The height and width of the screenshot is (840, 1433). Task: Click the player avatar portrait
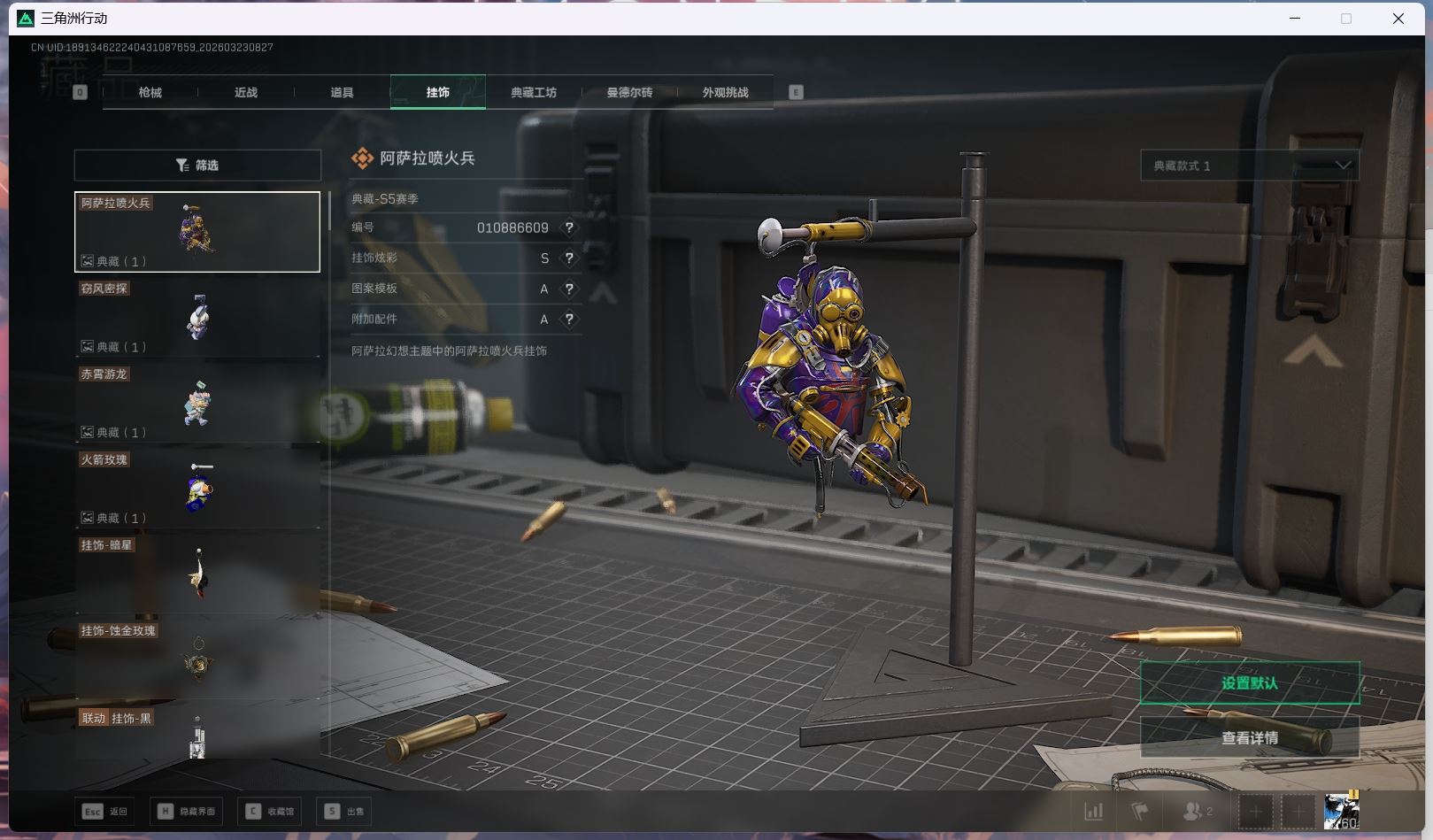pos(1341,811)
